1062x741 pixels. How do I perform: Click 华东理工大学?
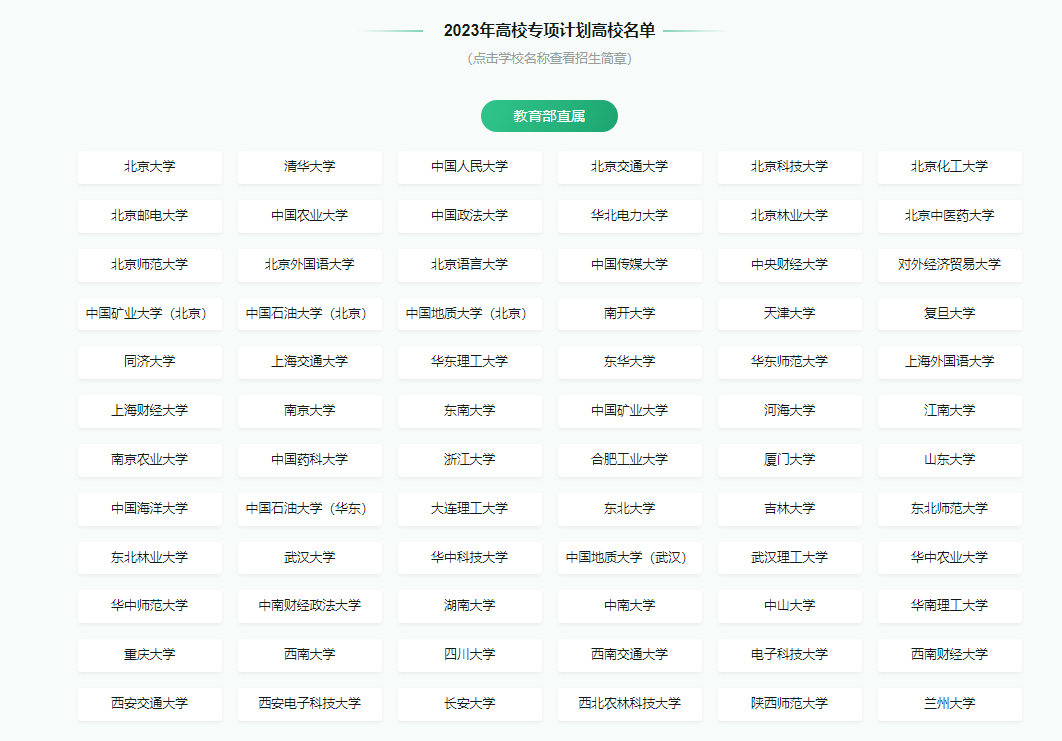[469, 362]
